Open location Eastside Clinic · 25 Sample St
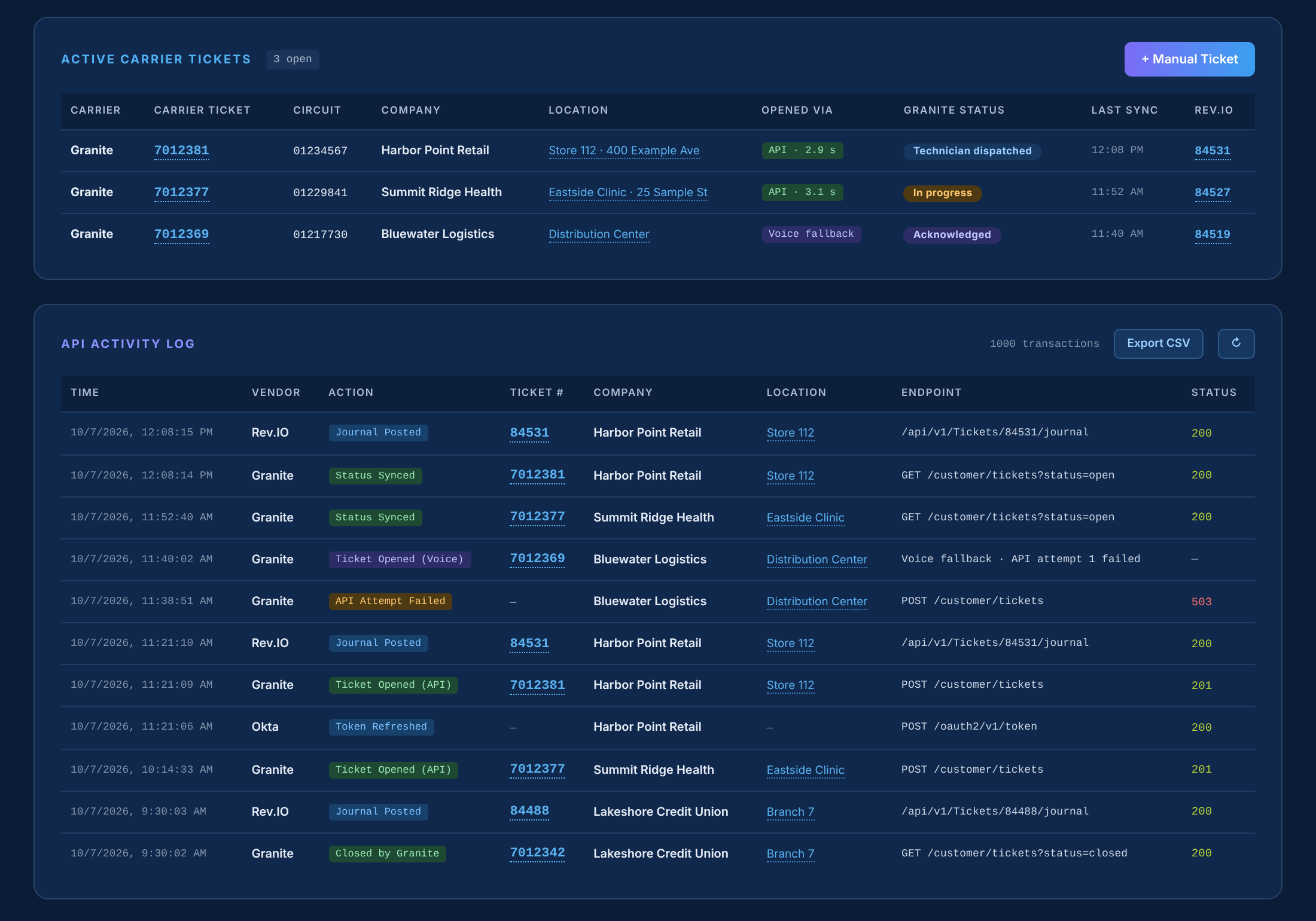The width and height of the screenshot is (1316, 921). tap(627, 192)
